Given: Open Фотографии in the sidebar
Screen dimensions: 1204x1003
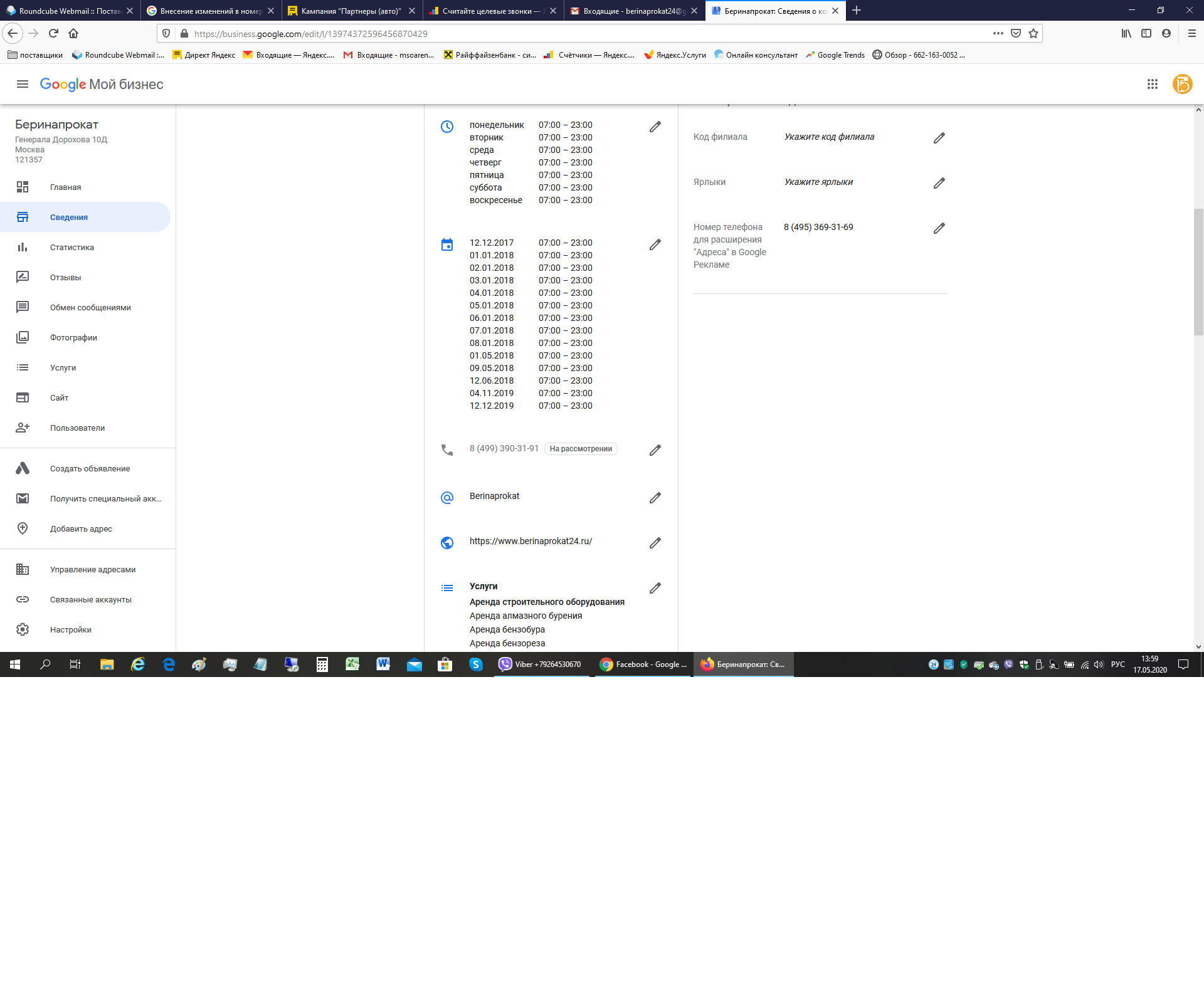Looking at the screenshot, I should tap(85, 337).
